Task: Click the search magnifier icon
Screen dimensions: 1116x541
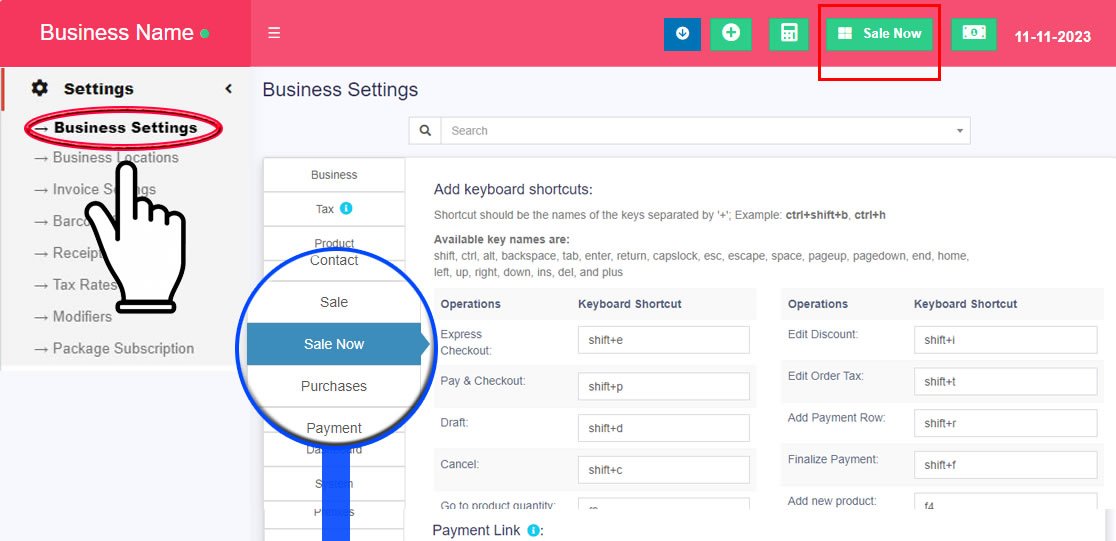Action: click(x=425, y=131)
